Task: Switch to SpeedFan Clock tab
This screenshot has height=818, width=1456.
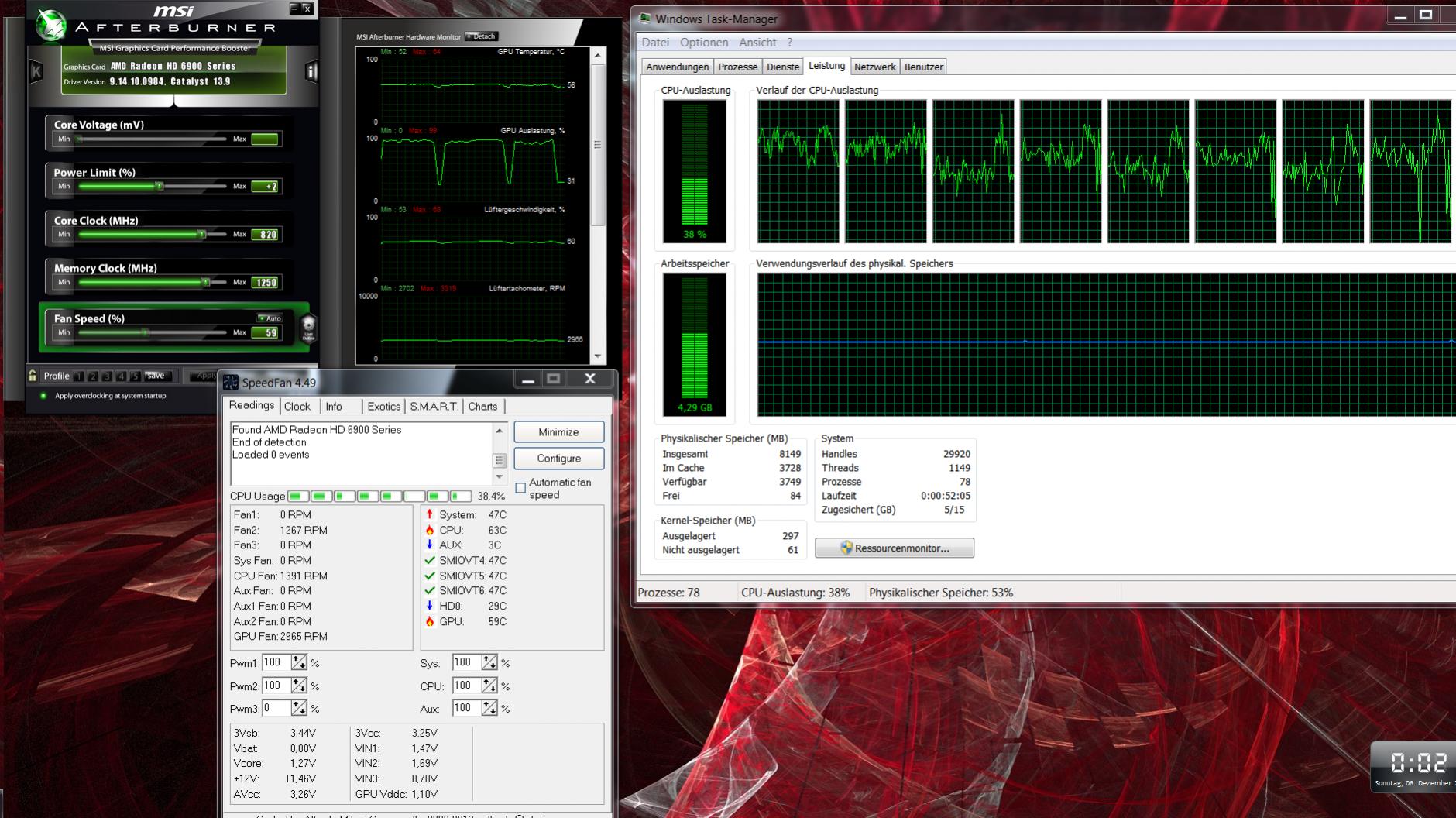Action: tap(297, 407)
